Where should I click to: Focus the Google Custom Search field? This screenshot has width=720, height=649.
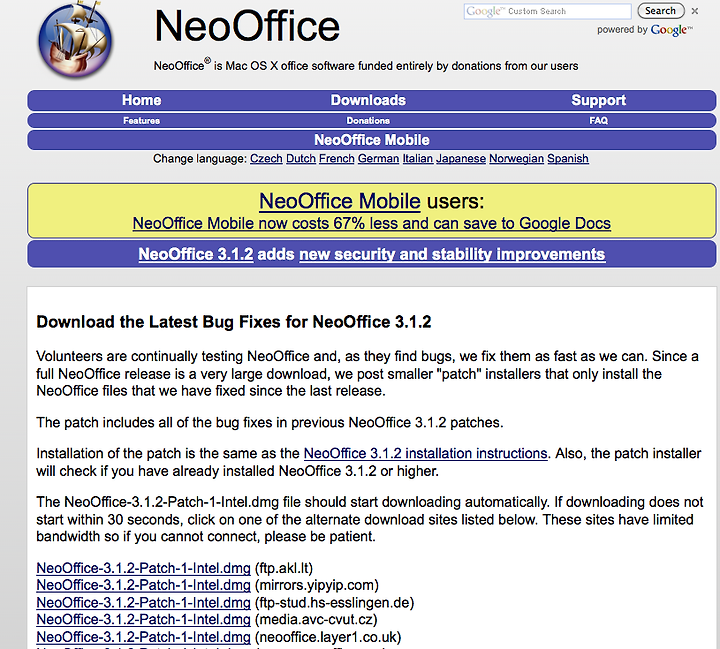tap(547, 11)
